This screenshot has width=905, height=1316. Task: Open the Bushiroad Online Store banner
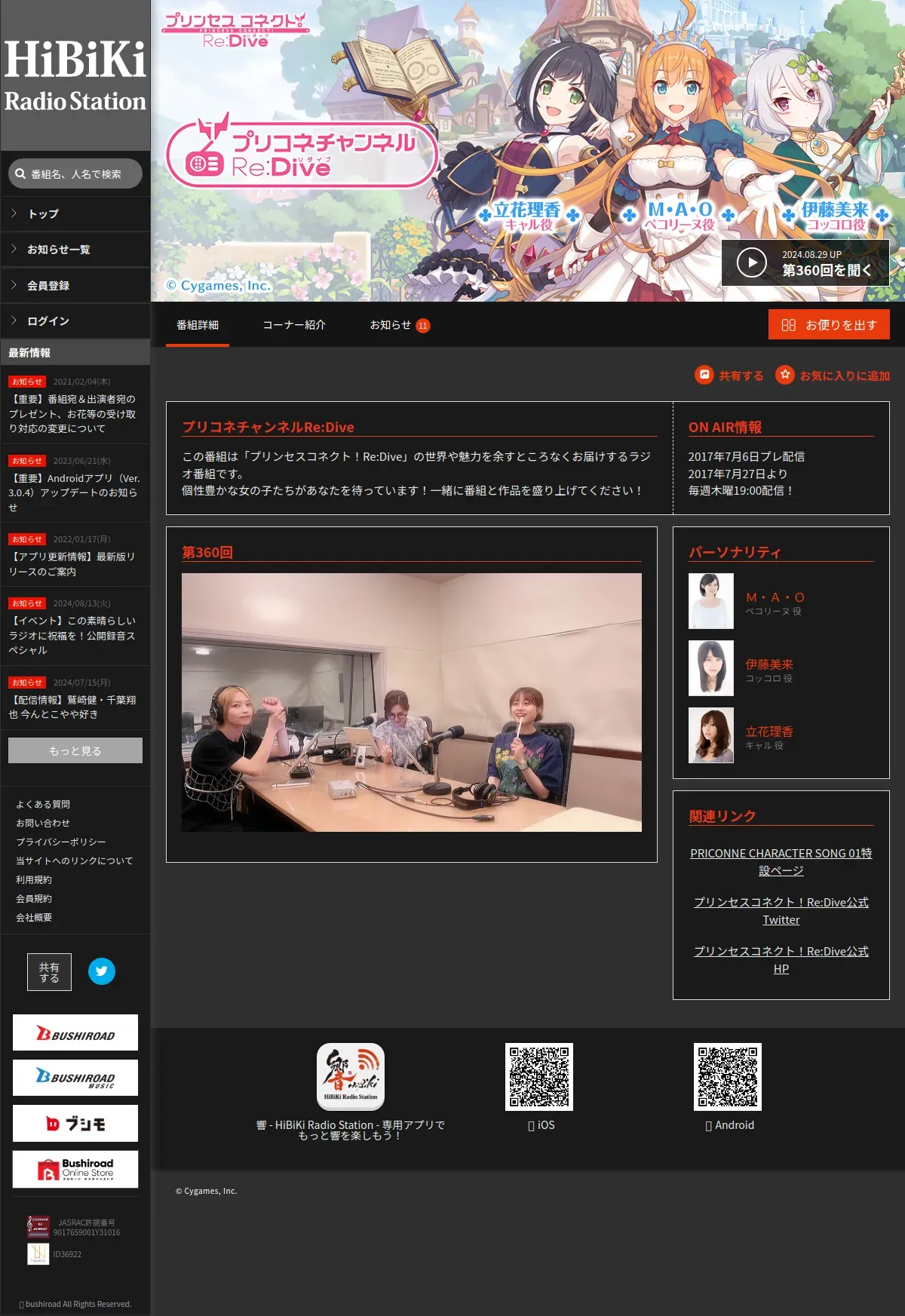click(x=75, y=1169)
